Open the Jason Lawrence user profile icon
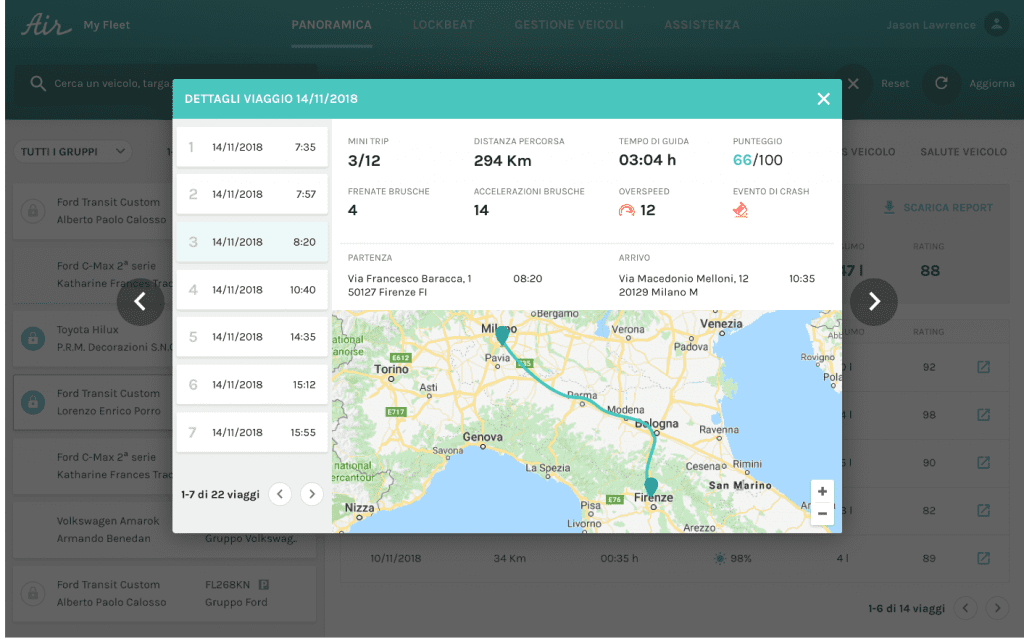 tap(996, 22)
